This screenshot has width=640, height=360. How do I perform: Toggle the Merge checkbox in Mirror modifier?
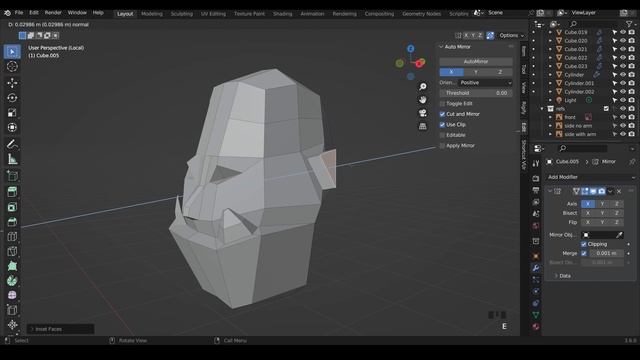(x=584, y=253)
